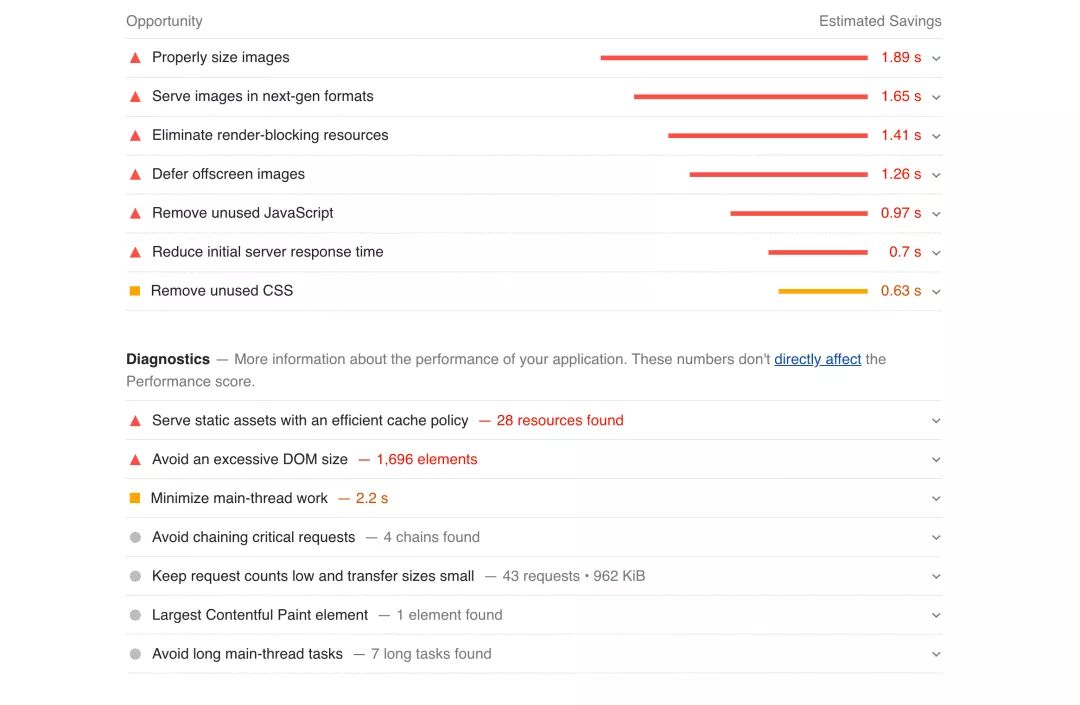Expand Avoid long main-thread tasks chevron

[x=936, y=655]
